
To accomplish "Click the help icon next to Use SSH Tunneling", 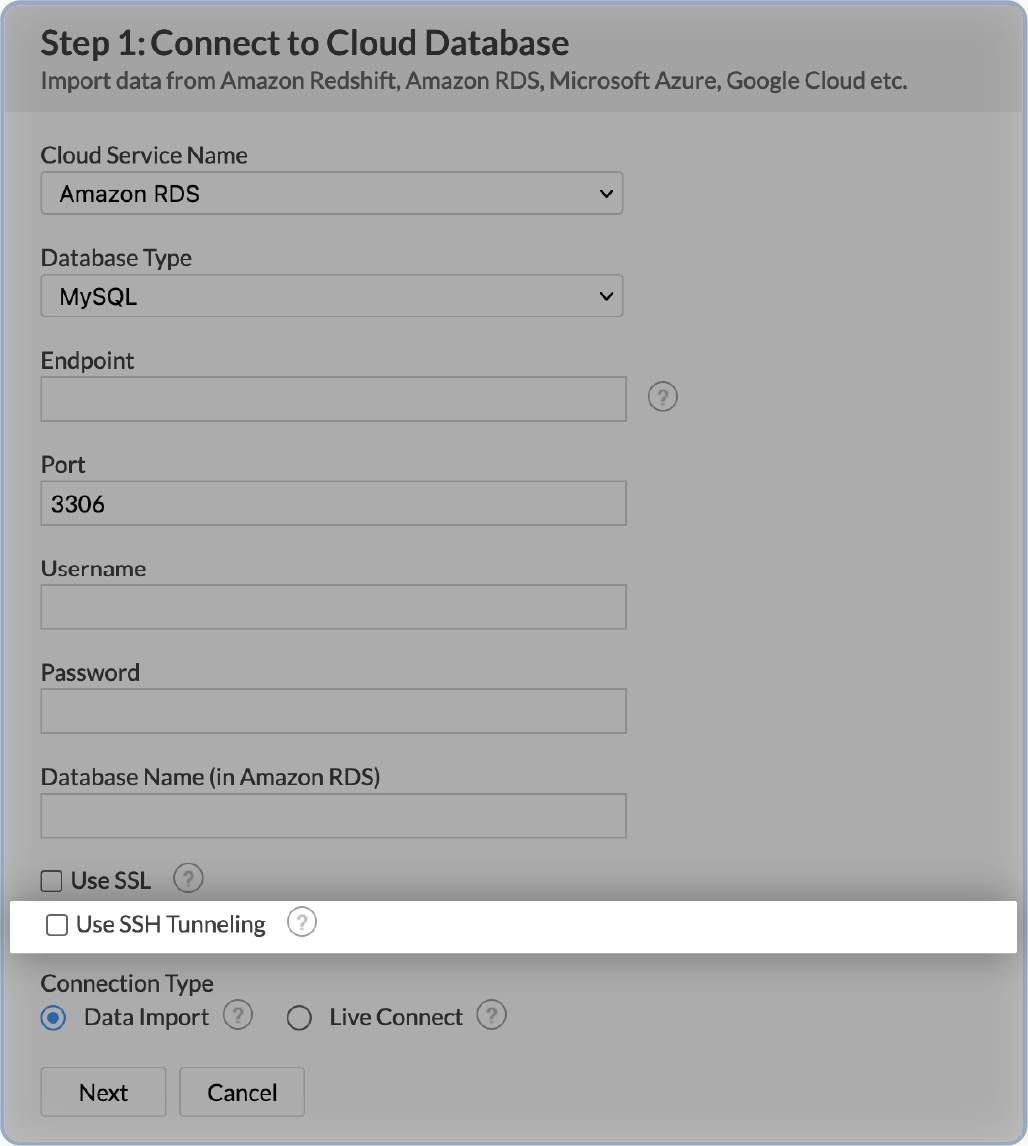I will pyautogui.click(x=302, y=924).
